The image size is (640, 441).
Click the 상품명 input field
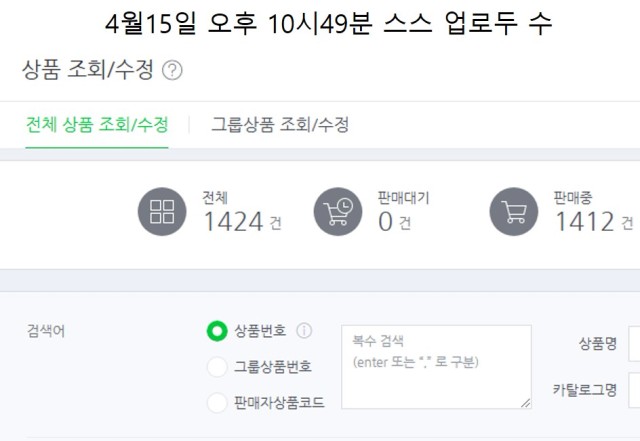(x=634, y=344)
